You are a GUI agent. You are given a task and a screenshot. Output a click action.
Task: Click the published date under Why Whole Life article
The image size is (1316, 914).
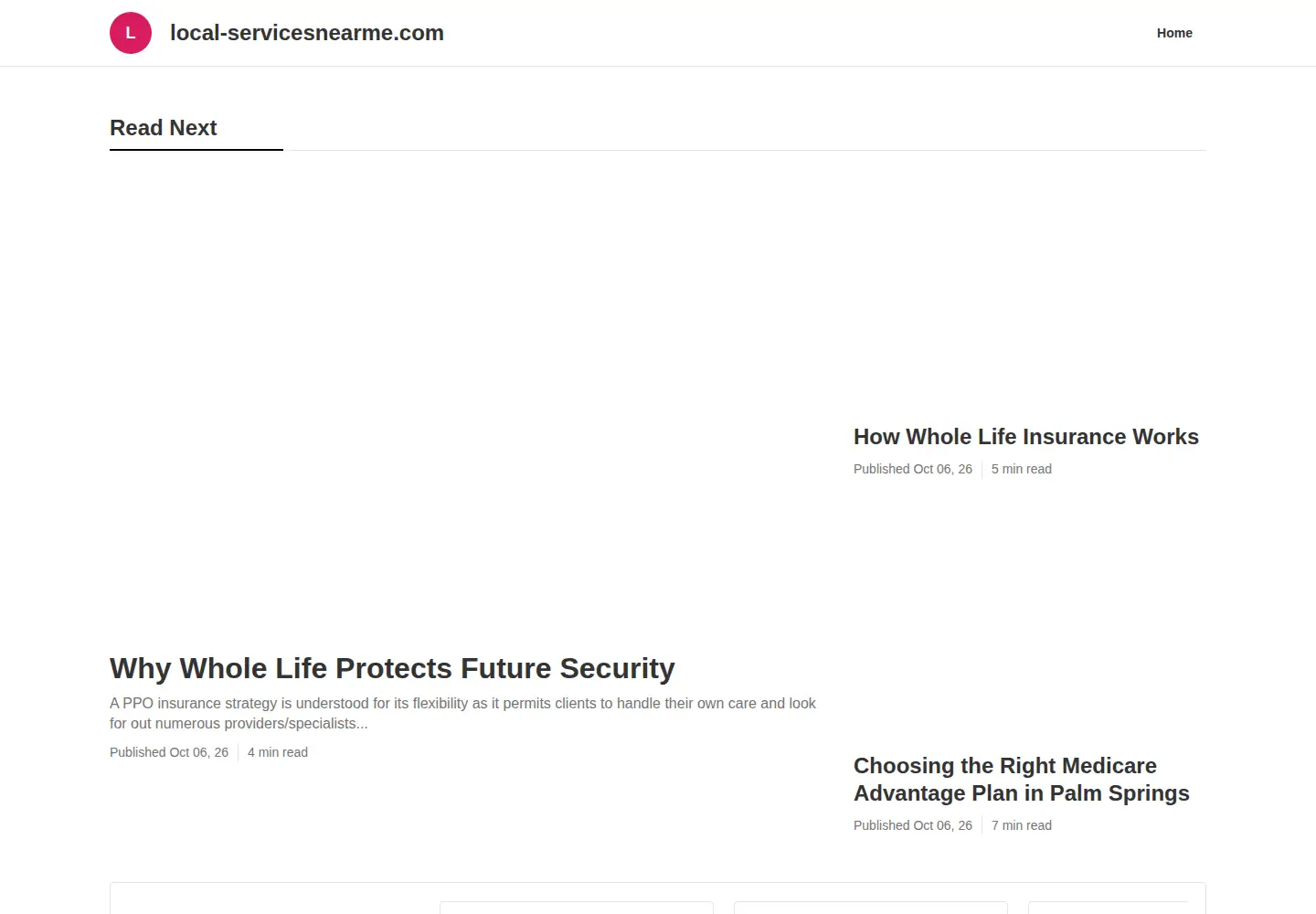(x=169, y=752)
